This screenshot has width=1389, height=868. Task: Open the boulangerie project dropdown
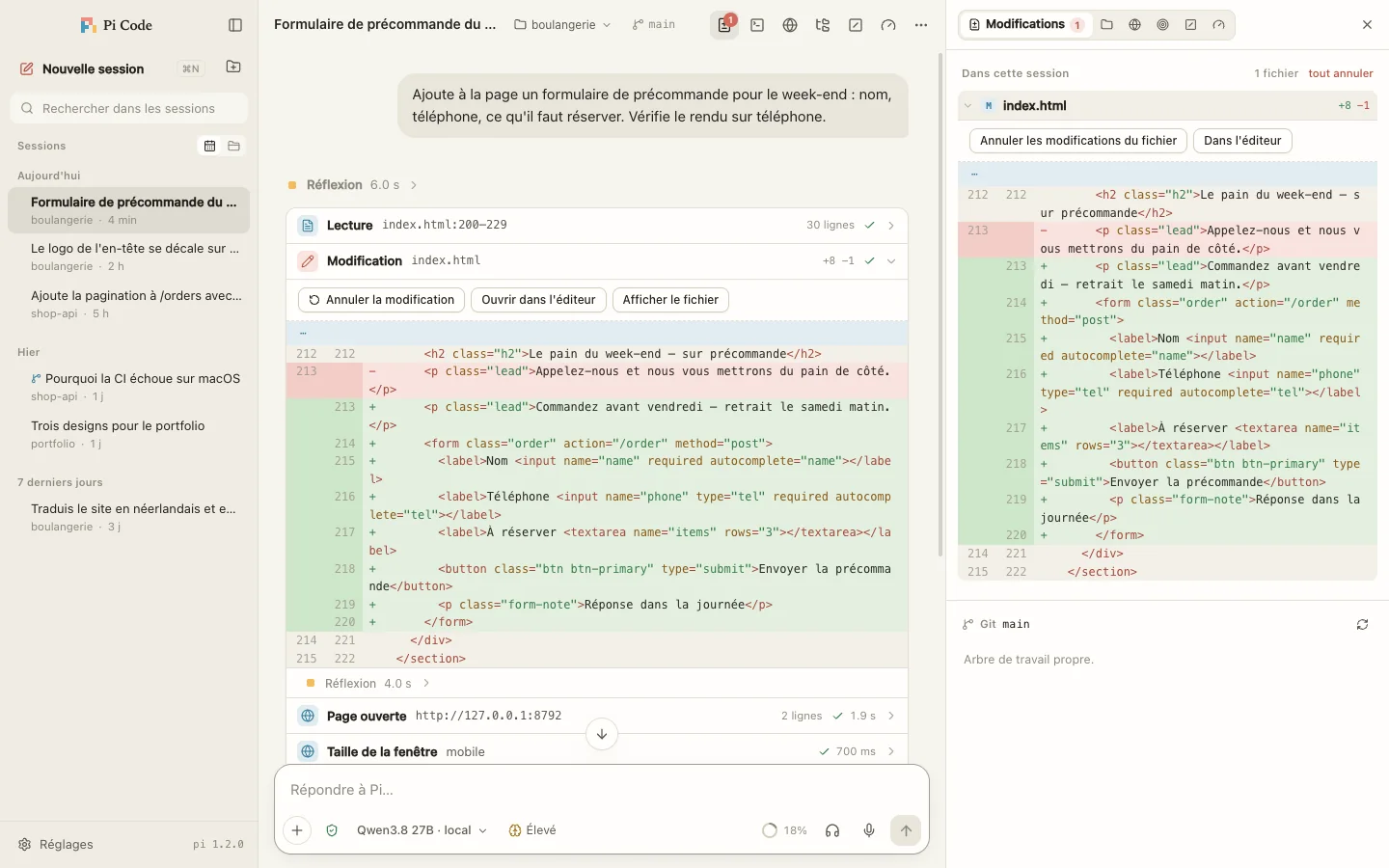point(562,25)
